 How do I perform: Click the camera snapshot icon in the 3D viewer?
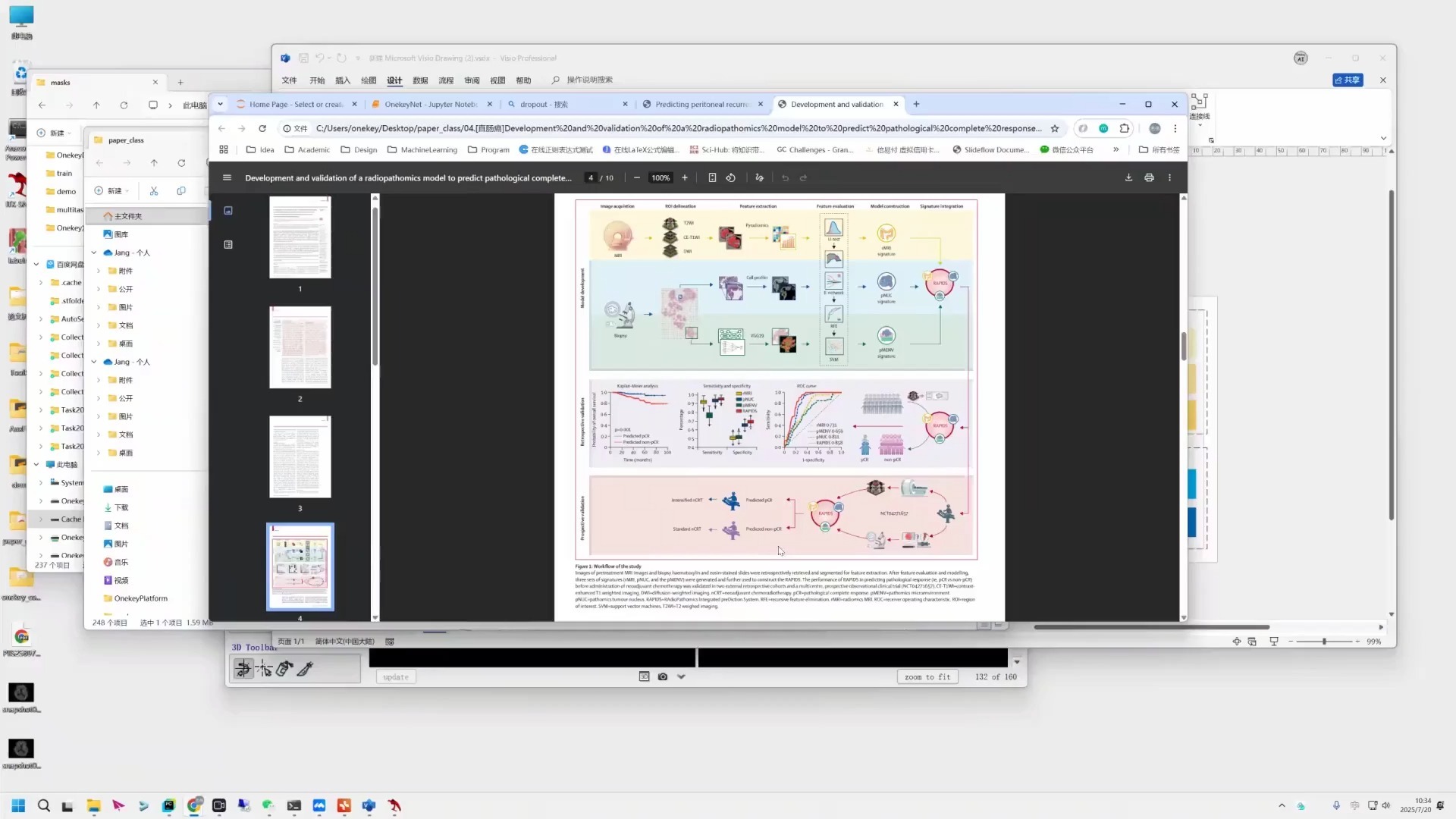(663, 676)
